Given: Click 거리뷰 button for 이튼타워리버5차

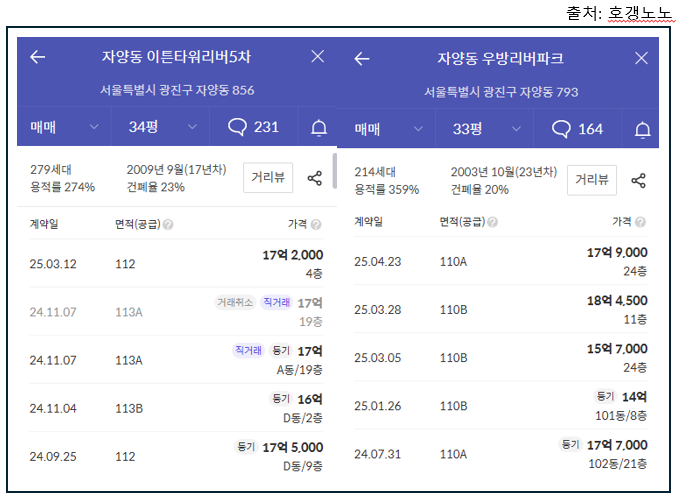Looking at the screenshot, I should tap(268, 178).
